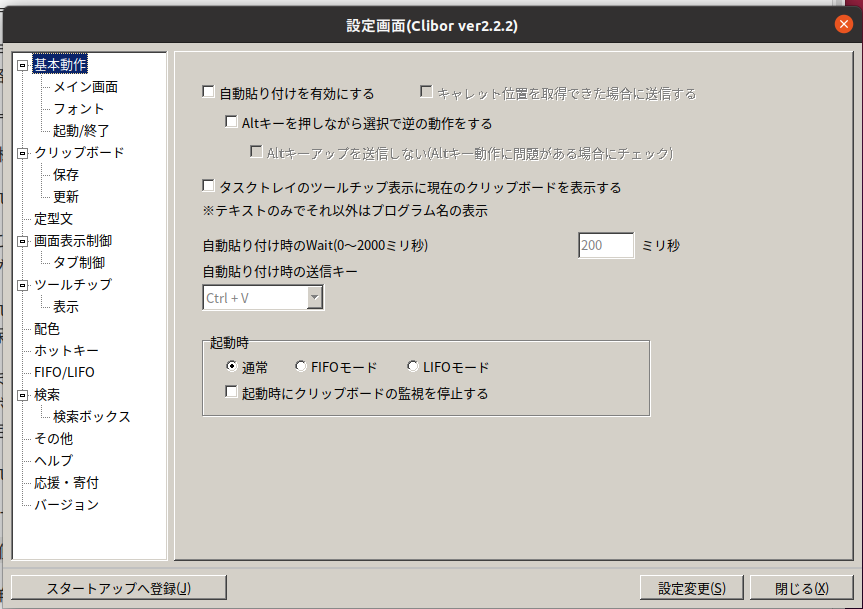
Task: Collapse the 基本動作 tree node
Action: (x=23, y=65)
